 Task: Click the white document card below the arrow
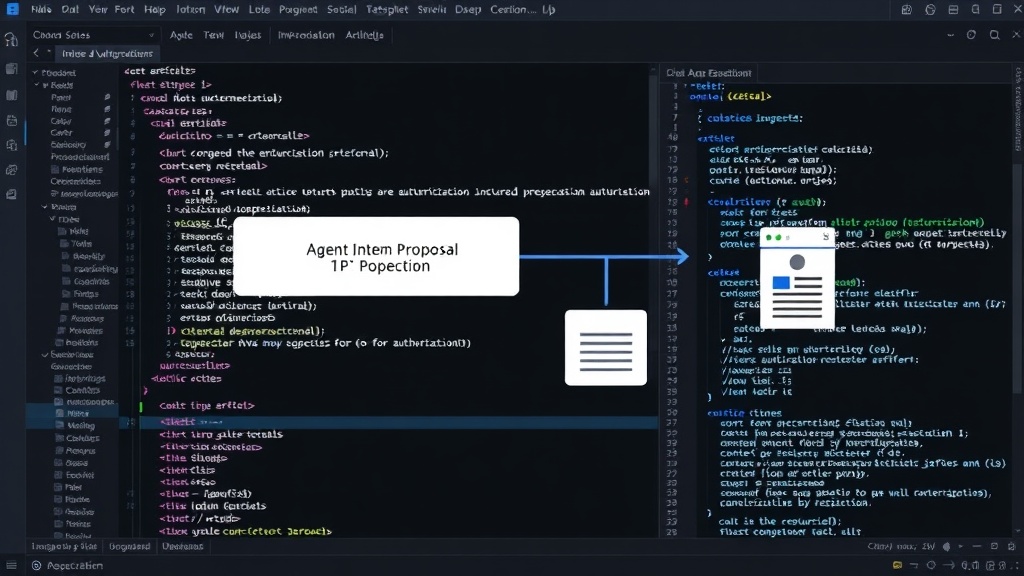click(x=606, y=347)
